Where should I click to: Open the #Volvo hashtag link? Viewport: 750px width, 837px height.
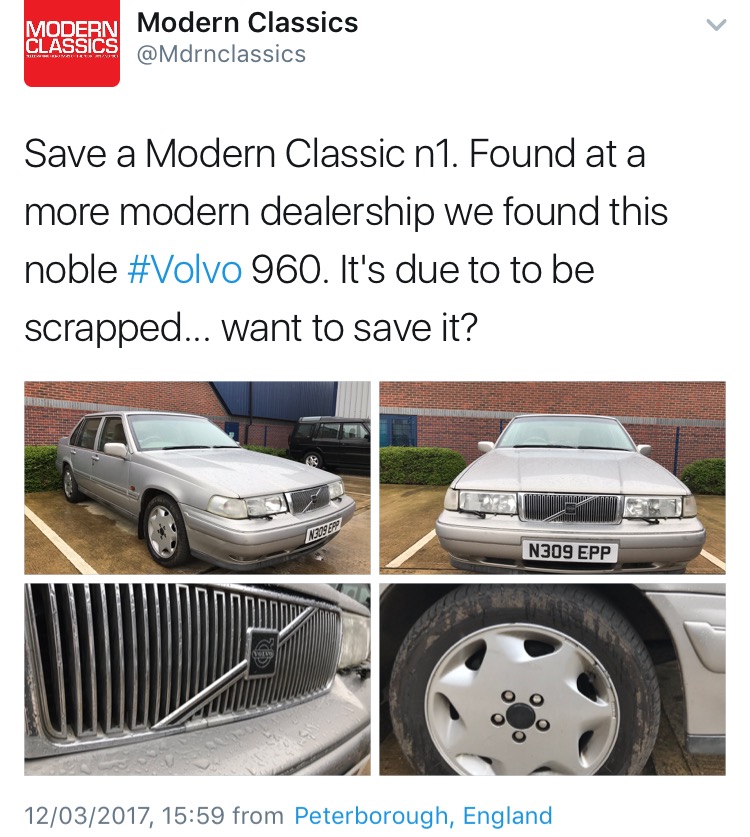tap(185, 269)
